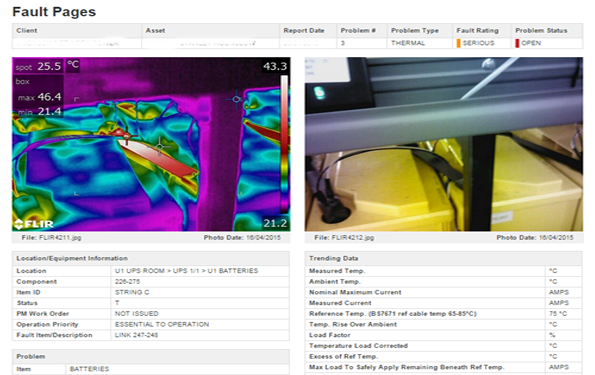595x375 pixels.
Task: Click the OPEN problem status text
Action: pyautogui.click(x=531, y=43)
